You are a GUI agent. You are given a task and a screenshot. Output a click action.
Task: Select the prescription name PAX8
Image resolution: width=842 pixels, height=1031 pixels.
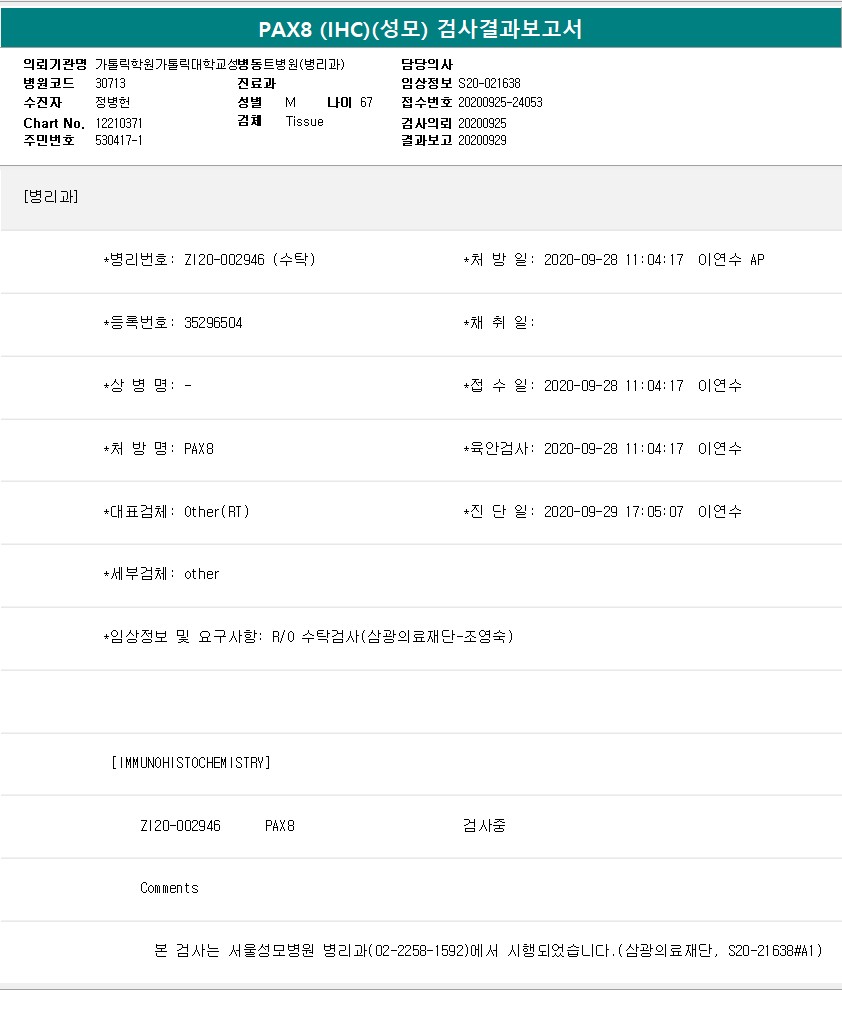click(199, 449)
